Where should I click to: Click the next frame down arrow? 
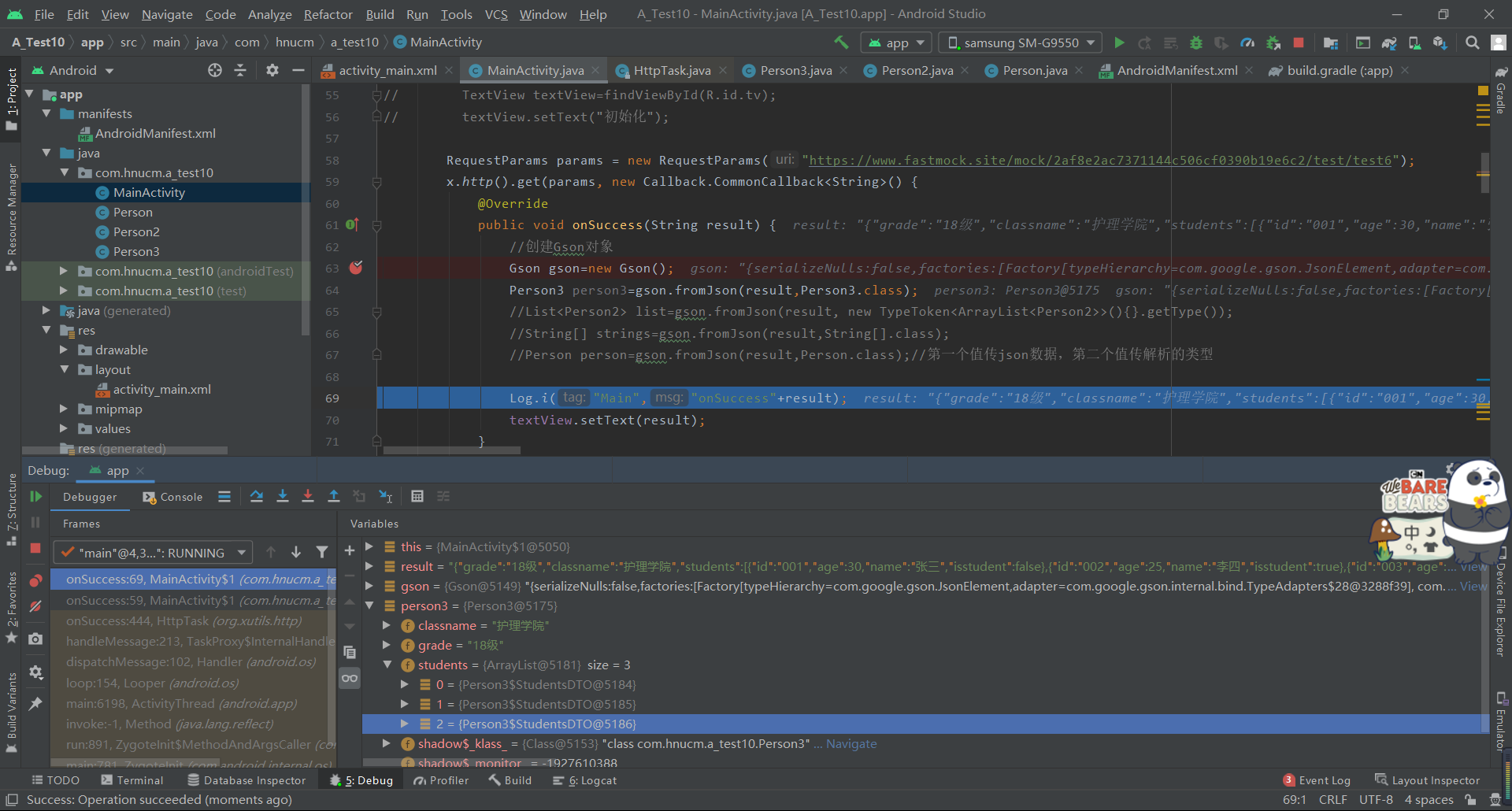coord(296,552)
